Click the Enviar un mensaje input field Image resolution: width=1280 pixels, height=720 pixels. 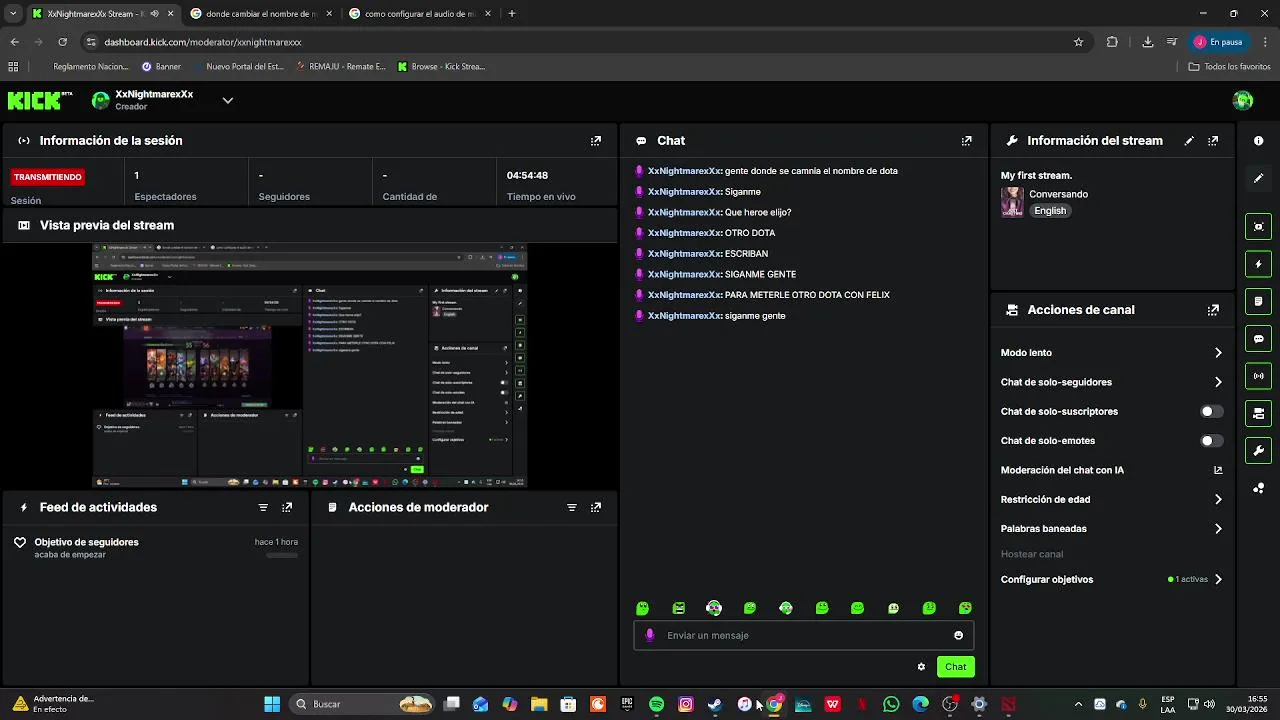pos(803,635)
